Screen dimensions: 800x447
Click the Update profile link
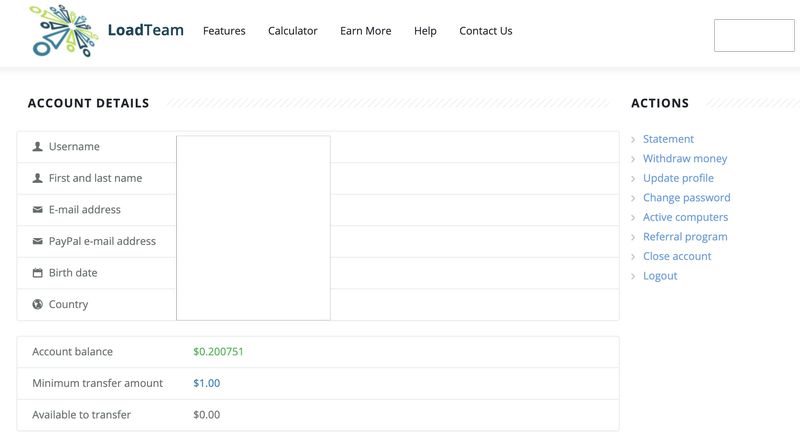[x=678, y=178]
